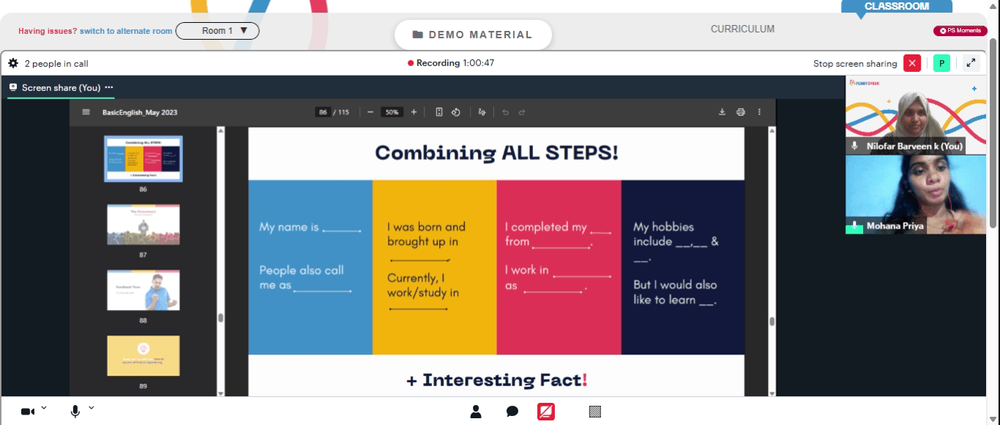The width and height of the screenshot is (1000, 425).
Task: Open Screen share tab options ellipsis
Action: pyautogui.click(x=109, y=87)
